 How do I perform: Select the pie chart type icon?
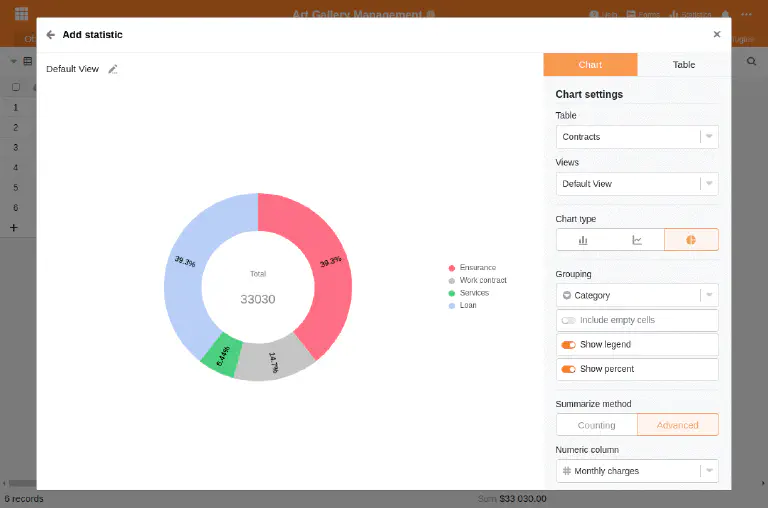(x=691, y=240)
